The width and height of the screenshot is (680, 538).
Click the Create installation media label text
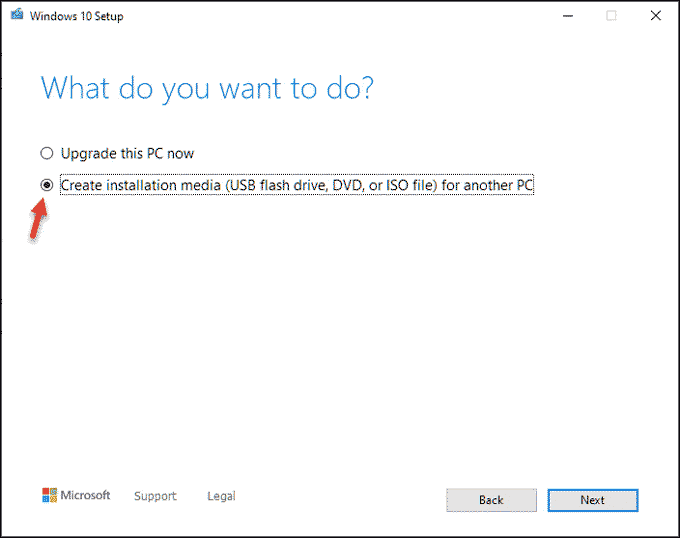tap(297, 185)
